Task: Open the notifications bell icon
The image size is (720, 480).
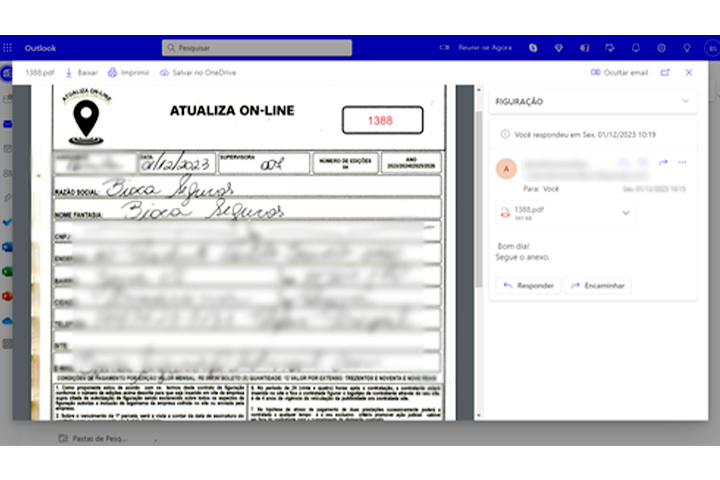Action: 635,48
